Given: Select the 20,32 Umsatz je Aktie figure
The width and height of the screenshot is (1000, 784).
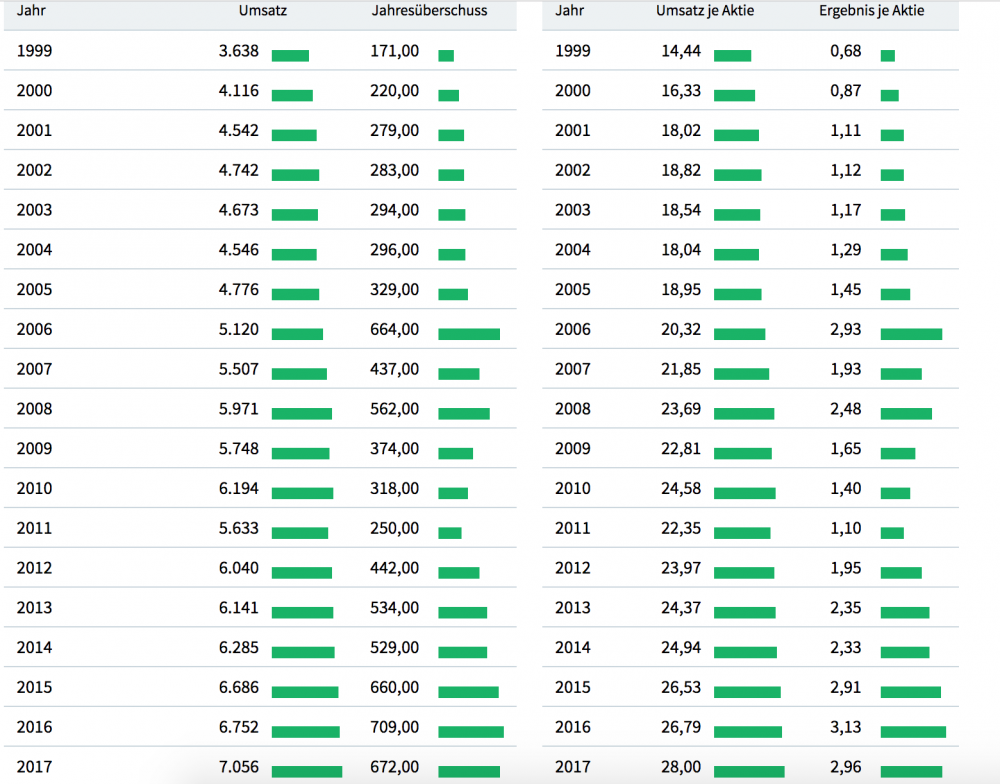Looking at the screenshot, I should pos(681,329).
